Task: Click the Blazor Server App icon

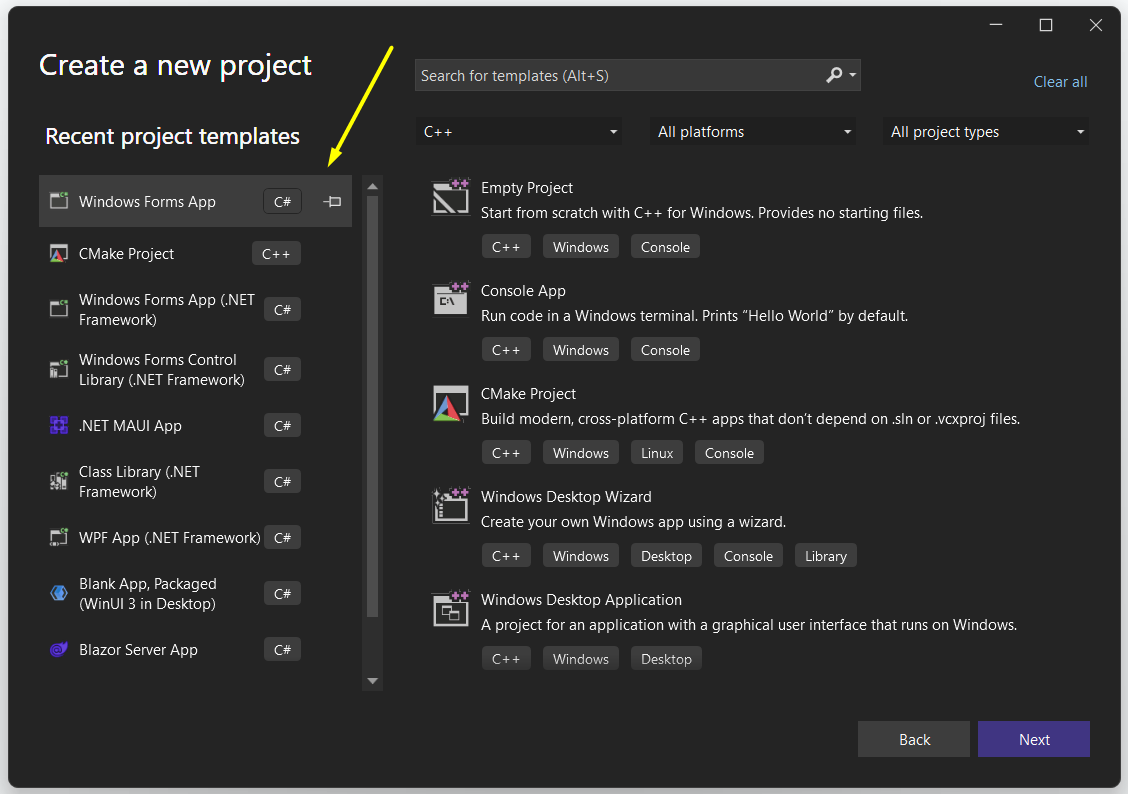Action: pyautogui.click(x=58, y=649)
